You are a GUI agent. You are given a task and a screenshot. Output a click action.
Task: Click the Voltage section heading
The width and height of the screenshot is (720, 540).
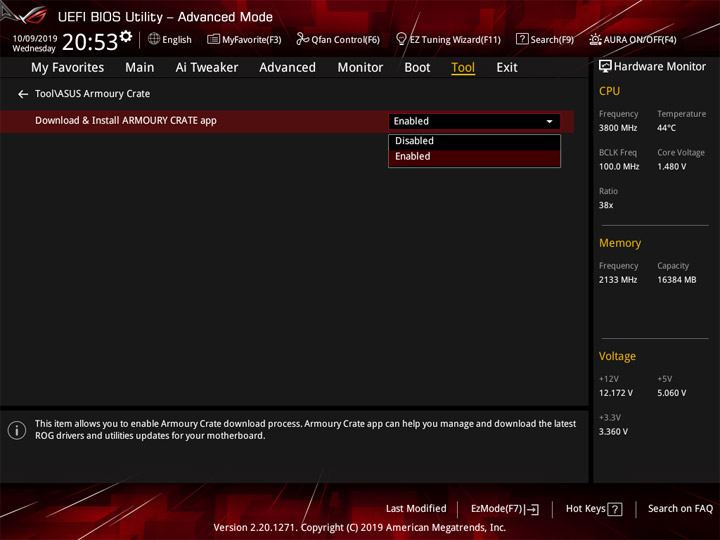pos(617,356)
